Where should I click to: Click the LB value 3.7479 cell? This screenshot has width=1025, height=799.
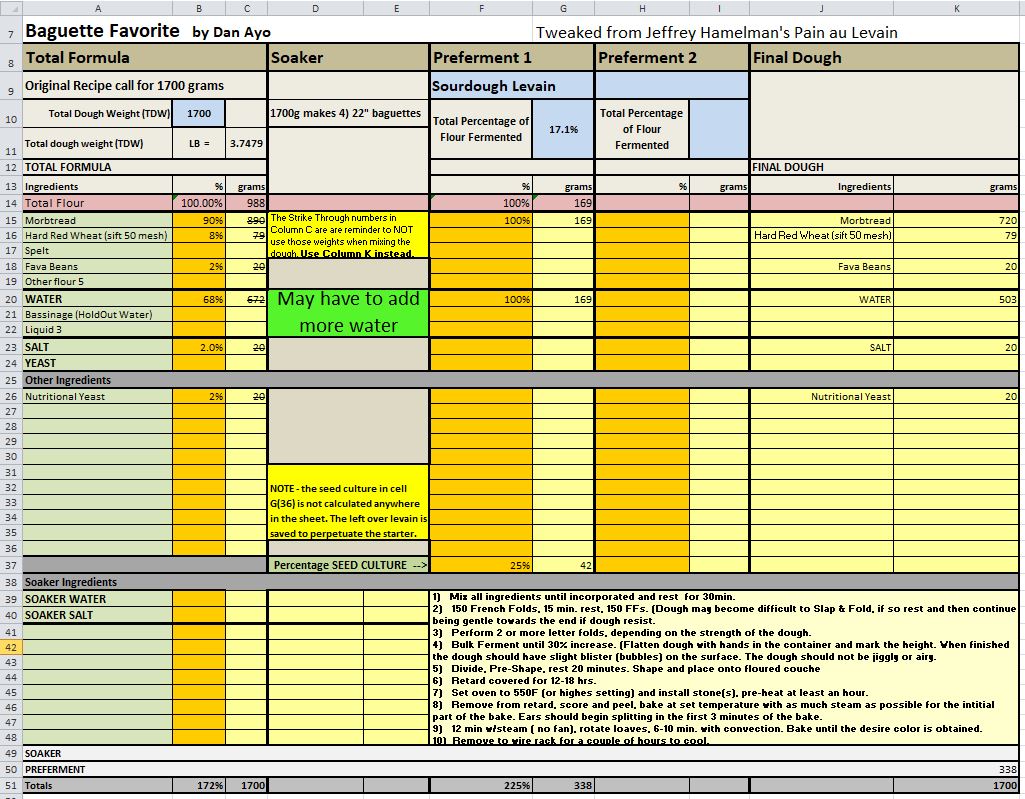click(x=246, y=143)
